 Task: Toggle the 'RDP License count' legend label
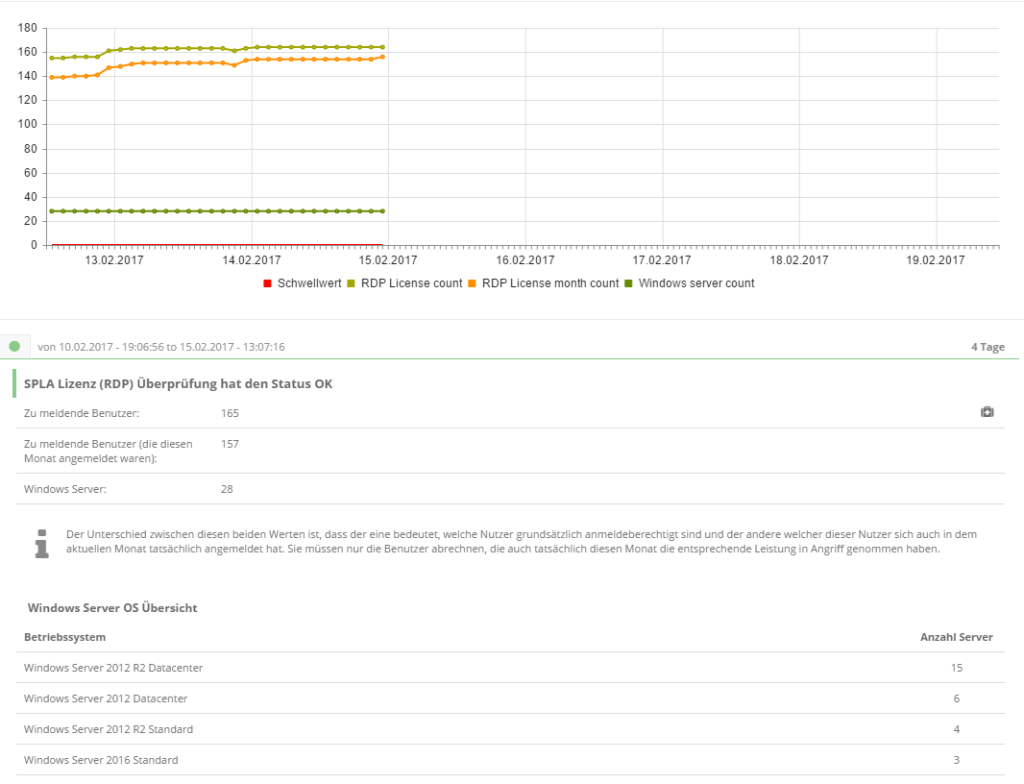tap(410, 284)
